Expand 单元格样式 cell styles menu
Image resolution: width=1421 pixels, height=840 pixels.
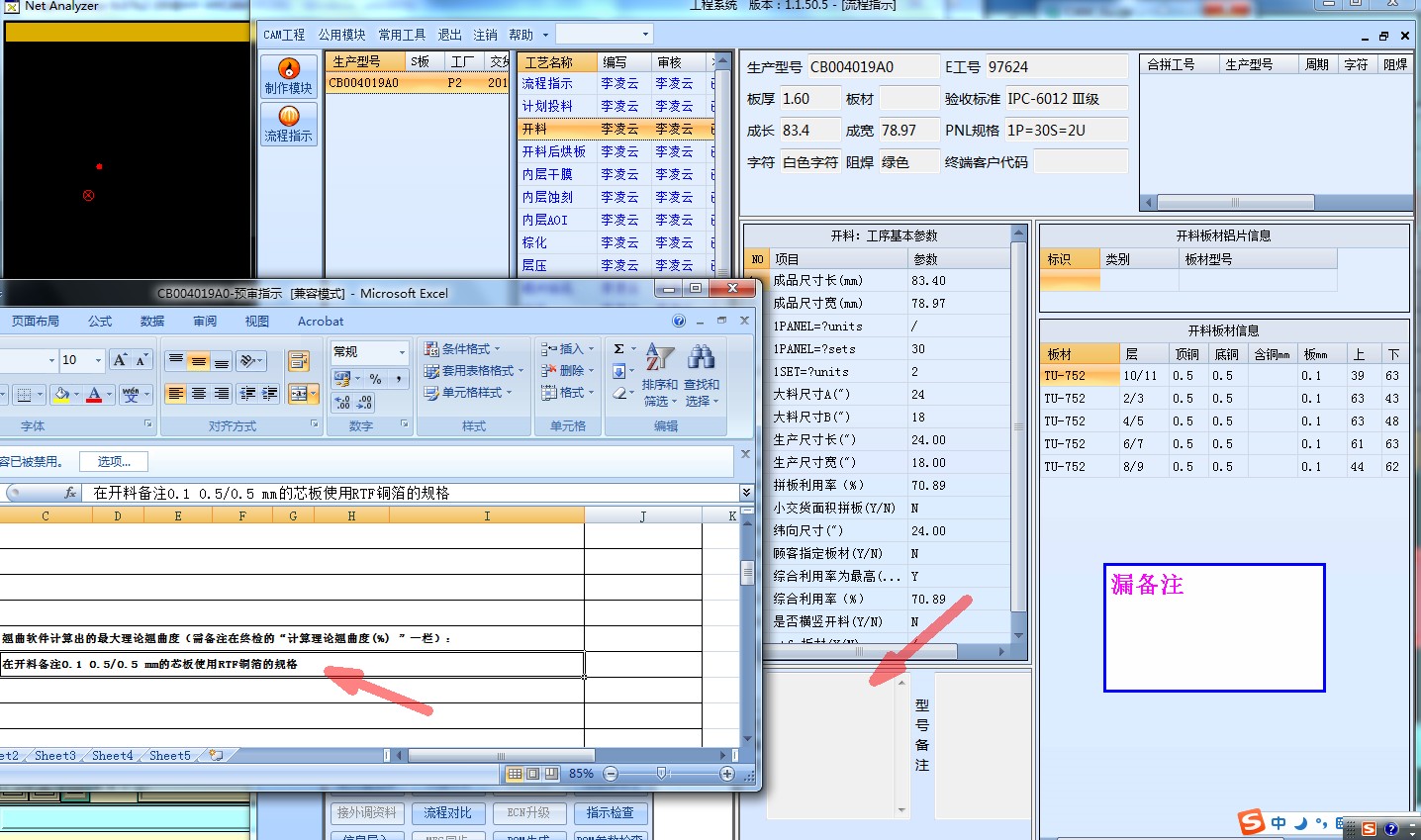(x=467, y=393)
